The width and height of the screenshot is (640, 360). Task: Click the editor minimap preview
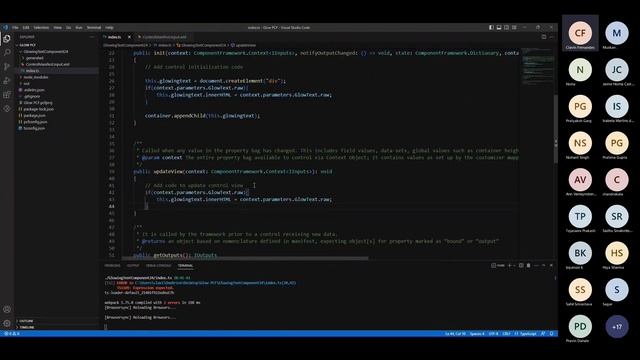[538, 66]
